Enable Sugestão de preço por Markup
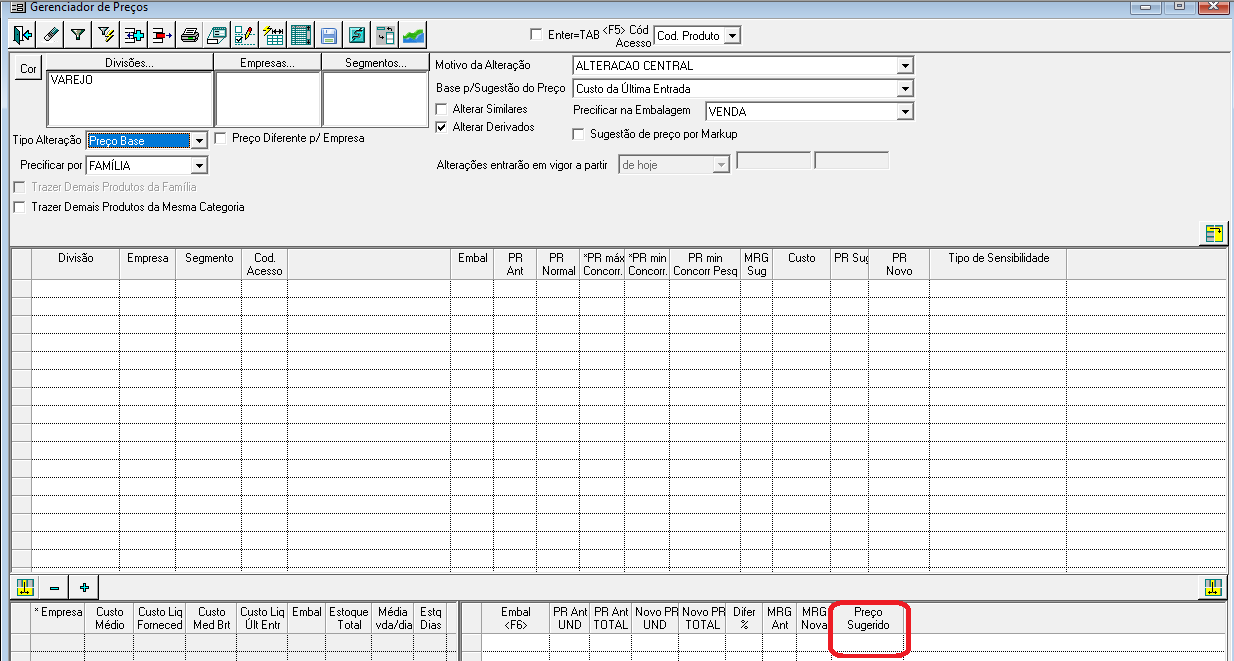 (x=578, y=133)
